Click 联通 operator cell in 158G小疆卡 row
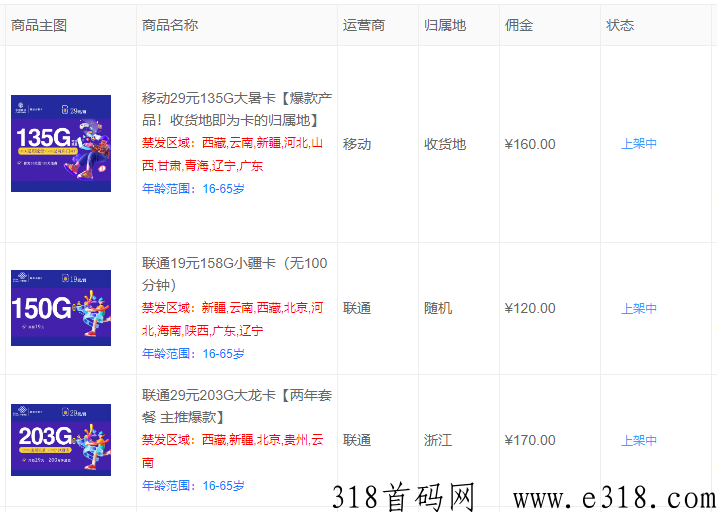Screen dimensions: 717x512 pos(357,309)
